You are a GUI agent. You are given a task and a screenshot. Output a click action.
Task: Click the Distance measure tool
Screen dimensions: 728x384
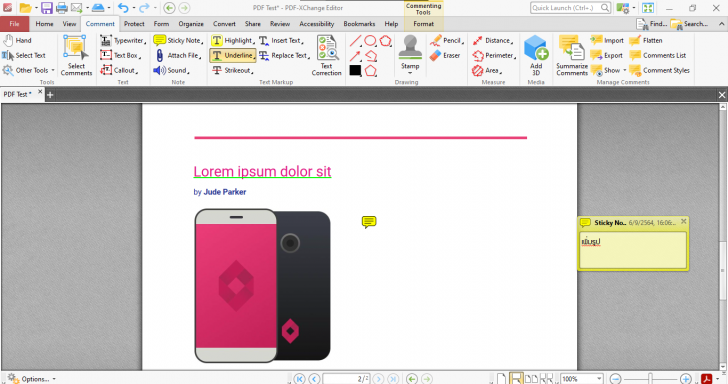pyautogui.click(x=493, y=40)
